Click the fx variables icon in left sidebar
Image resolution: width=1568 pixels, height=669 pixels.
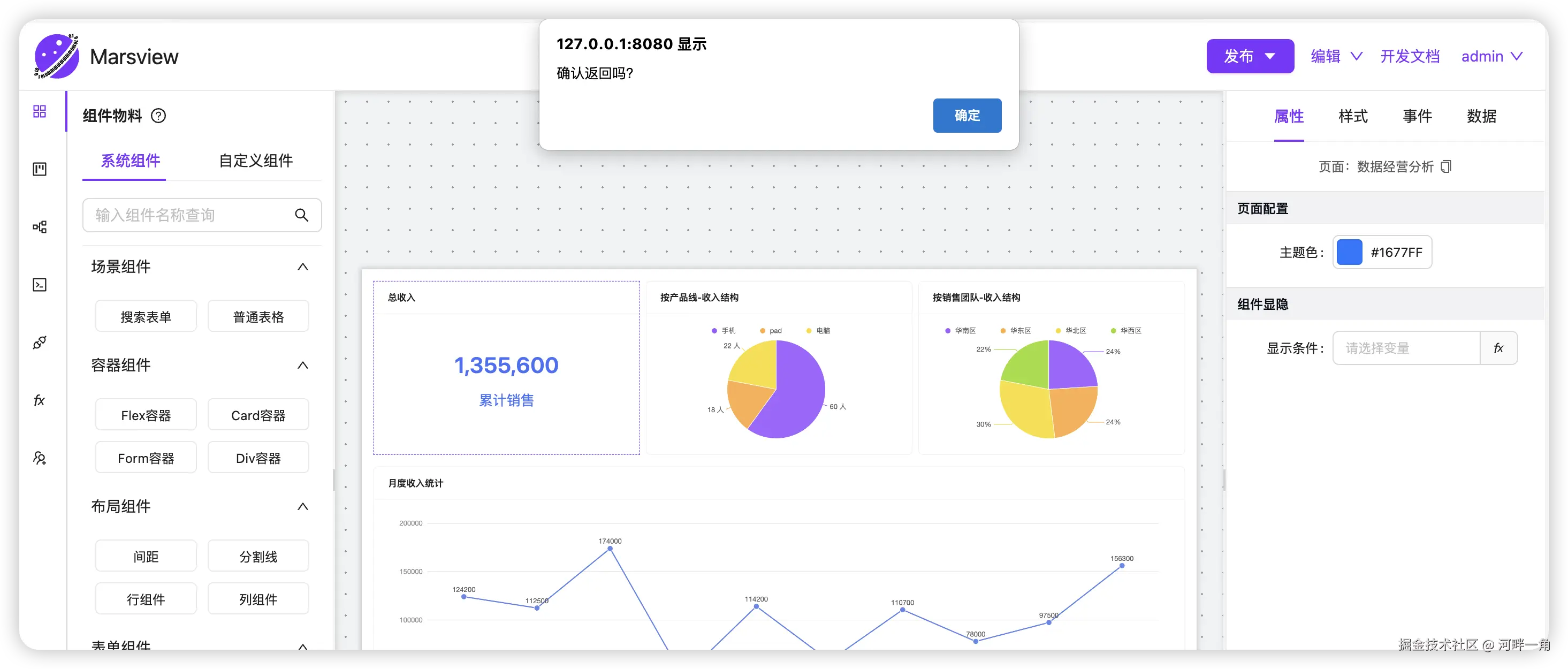pyautogui.click(x=40, y=400)
